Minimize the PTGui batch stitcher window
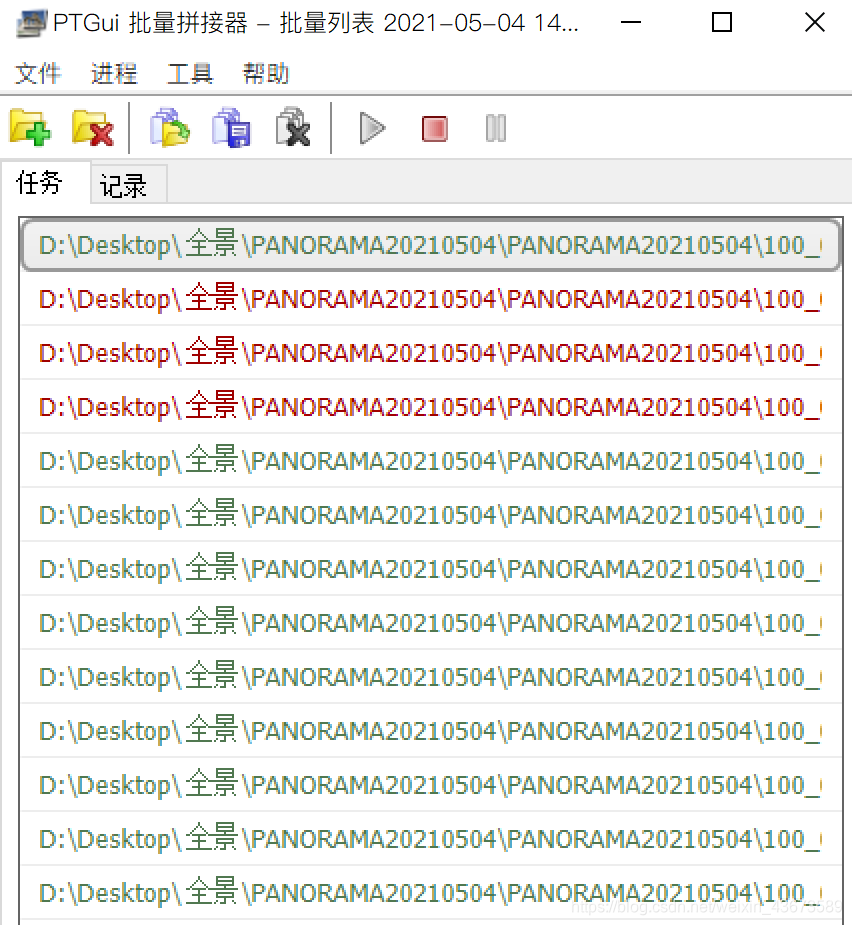The image size is (852, 925). point(631,22)
